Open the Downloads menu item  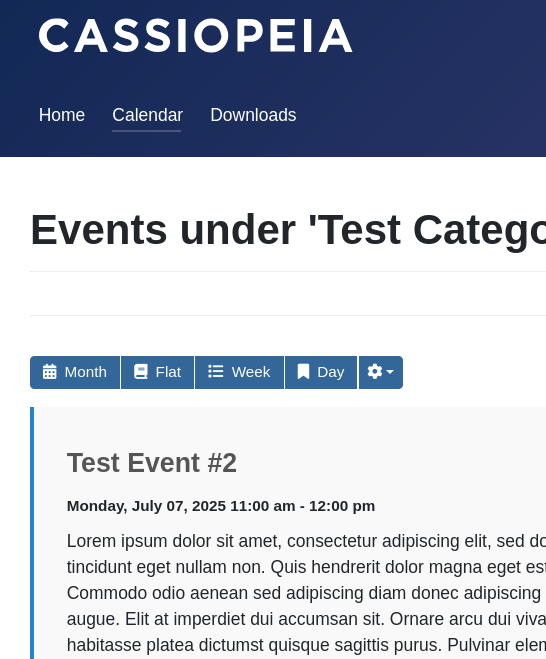pyautogui.click(x=253, y=115)
